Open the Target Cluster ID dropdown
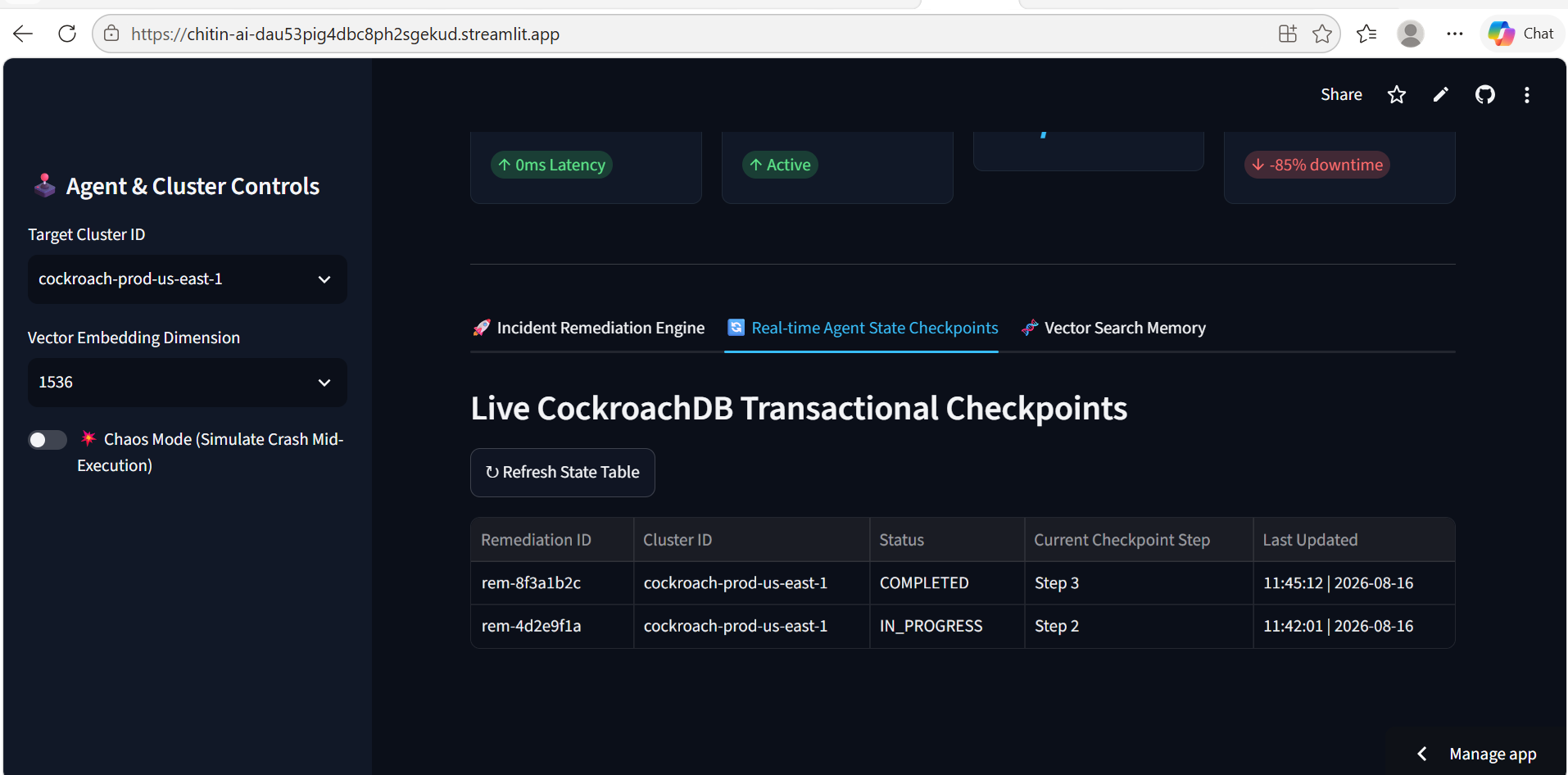 coord(188,279)
